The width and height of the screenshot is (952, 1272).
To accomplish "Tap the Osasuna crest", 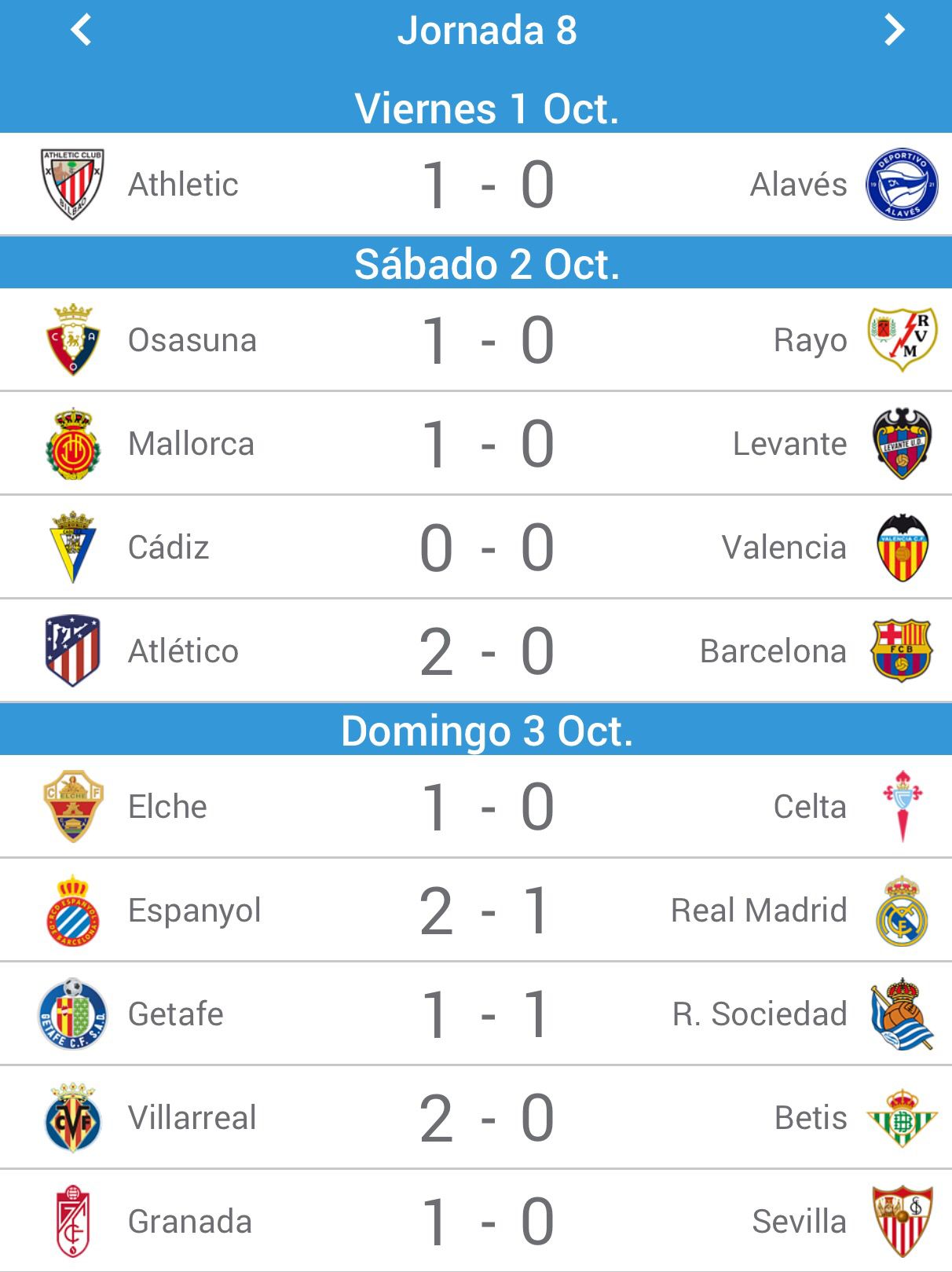I will click(x=73, y=339).
